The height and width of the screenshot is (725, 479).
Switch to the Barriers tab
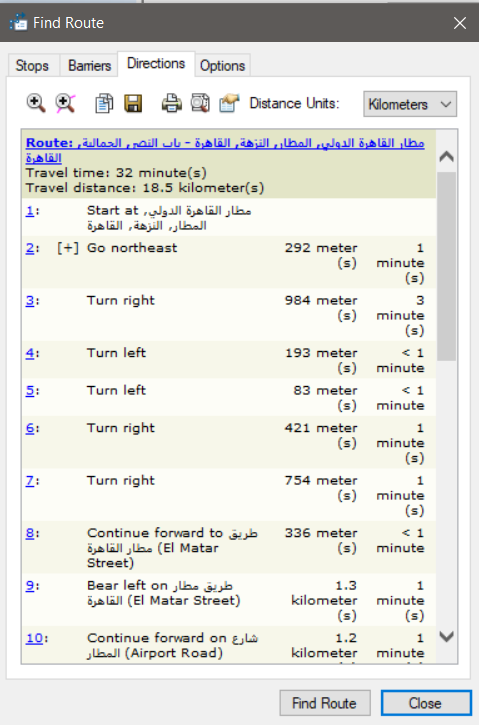coord(89,66)
